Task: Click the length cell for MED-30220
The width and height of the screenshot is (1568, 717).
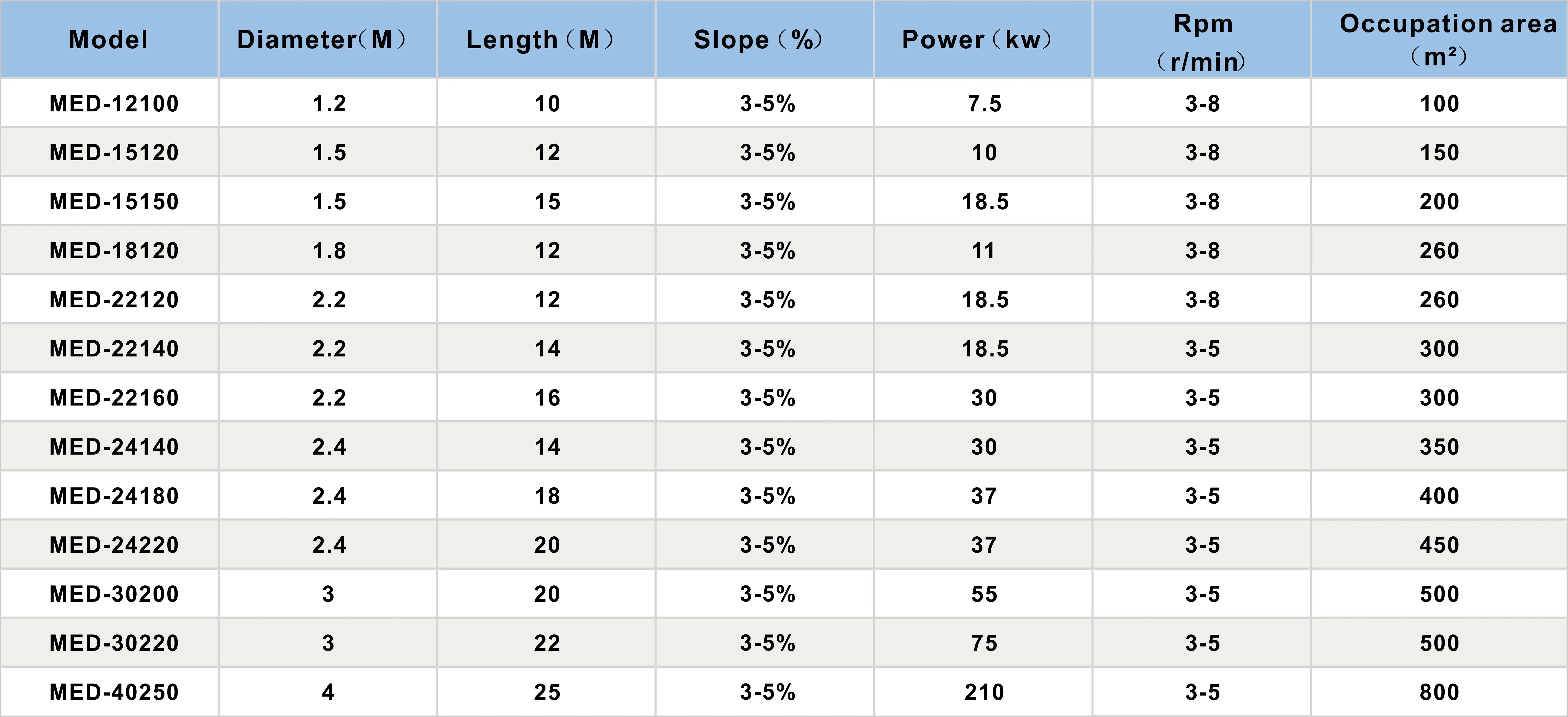Action: (x=547, y=643)
